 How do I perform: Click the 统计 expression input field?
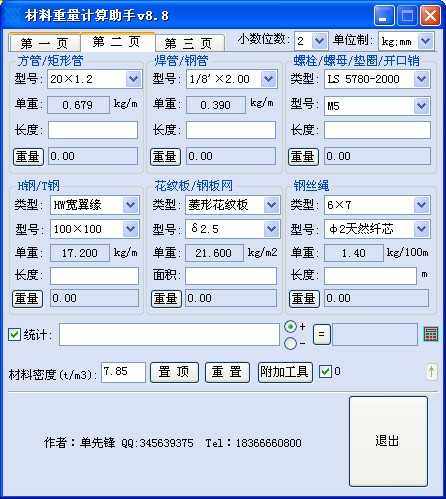pyautogui.click(x=169, y=334)
